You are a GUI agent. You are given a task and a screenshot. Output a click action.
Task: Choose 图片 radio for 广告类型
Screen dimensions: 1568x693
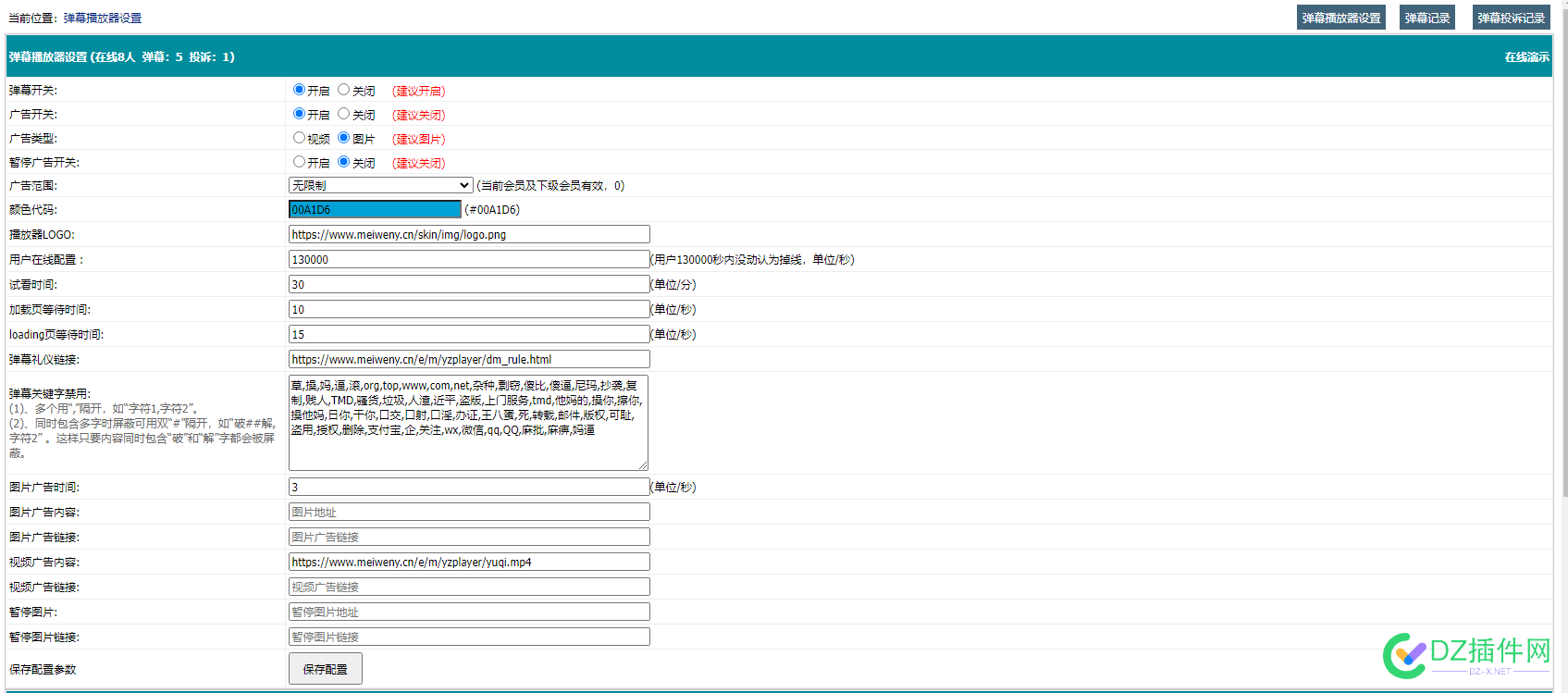click(343, 138)
